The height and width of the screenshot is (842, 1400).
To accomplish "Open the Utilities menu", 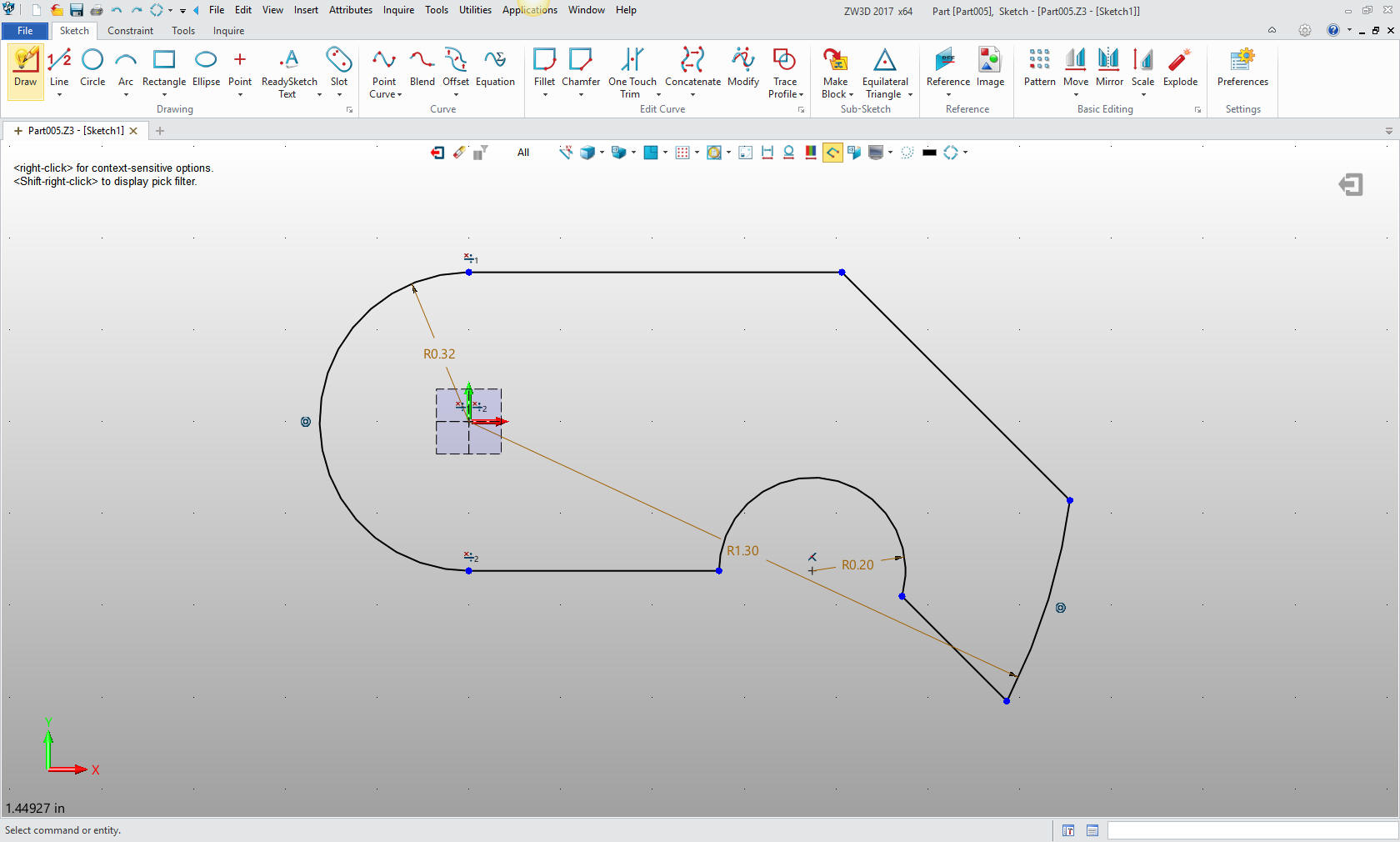I will [x=475, y=10].
